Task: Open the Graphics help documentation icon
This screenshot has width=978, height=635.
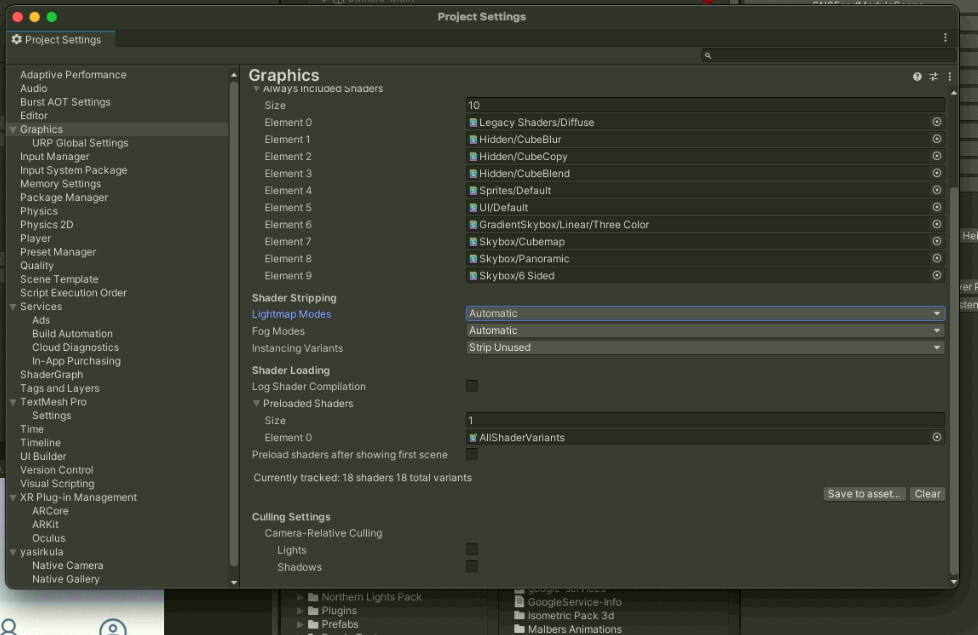Action: point(916,76)
